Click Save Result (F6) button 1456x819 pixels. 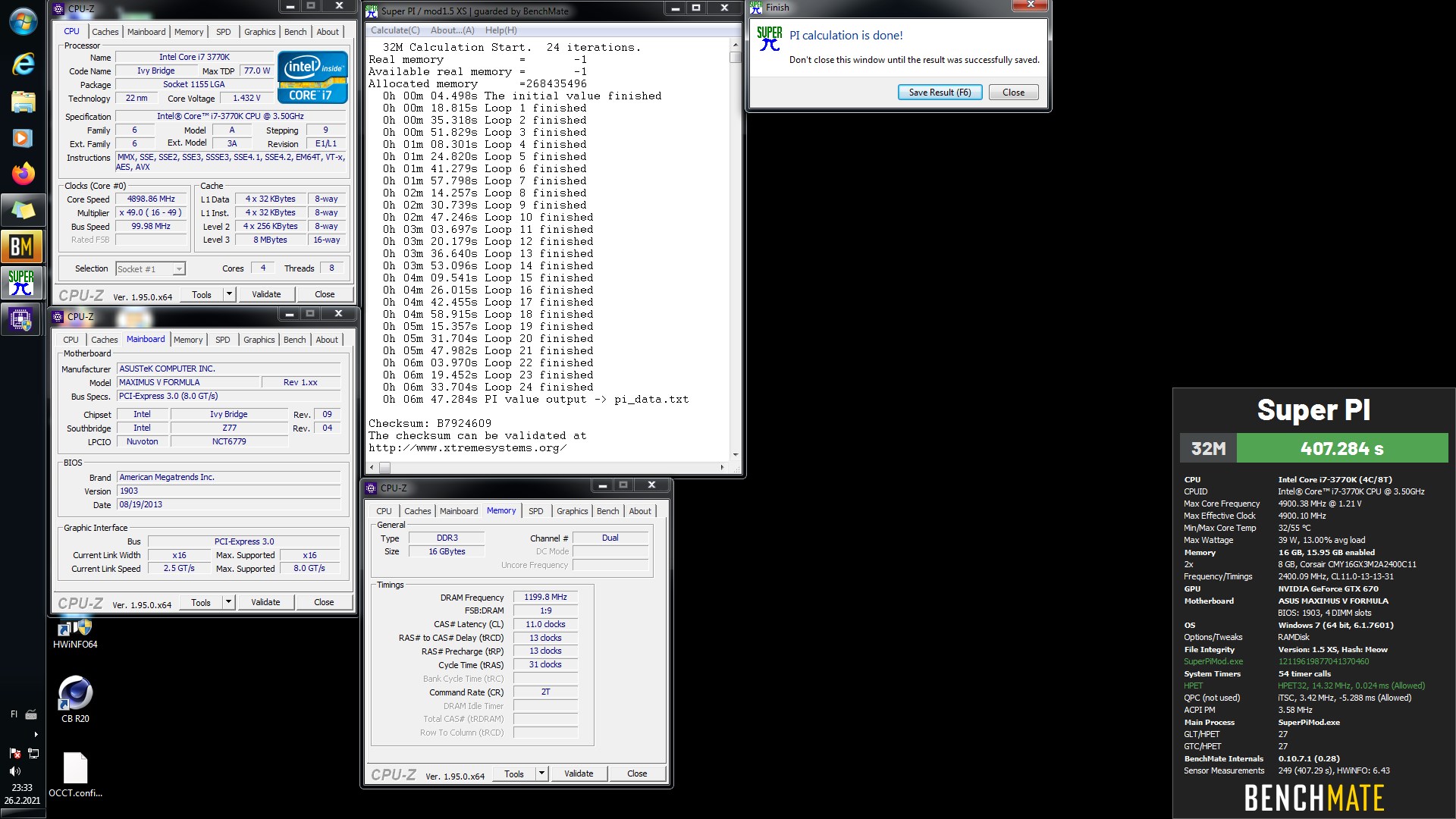(940, 93)
